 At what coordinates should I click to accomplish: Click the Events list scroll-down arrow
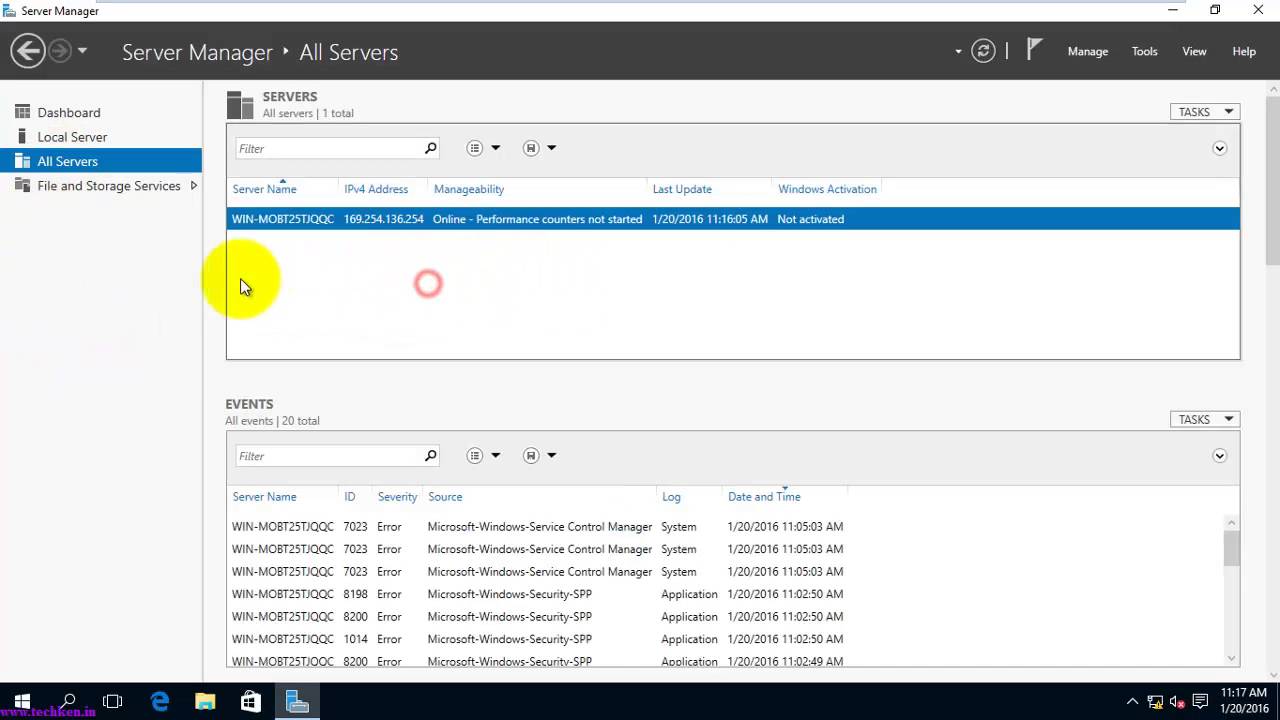[1231, 658]
